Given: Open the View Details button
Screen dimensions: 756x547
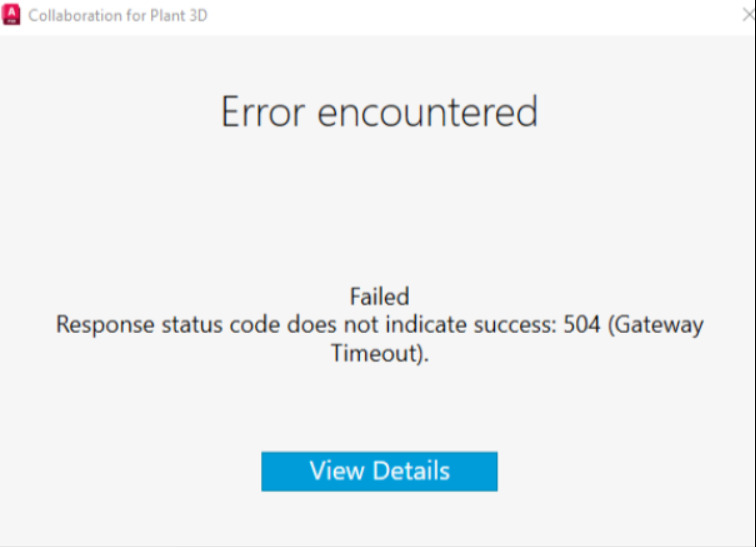Looking at the screenshot, I should point(379,471).
